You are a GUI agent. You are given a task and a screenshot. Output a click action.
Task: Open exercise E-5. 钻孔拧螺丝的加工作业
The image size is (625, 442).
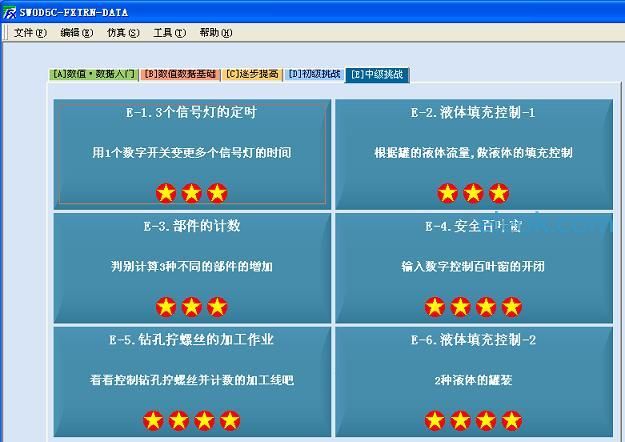191,381
